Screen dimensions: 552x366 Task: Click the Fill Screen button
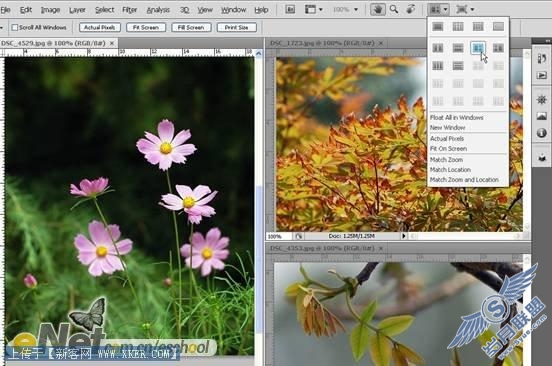click(x=191, y=27)
